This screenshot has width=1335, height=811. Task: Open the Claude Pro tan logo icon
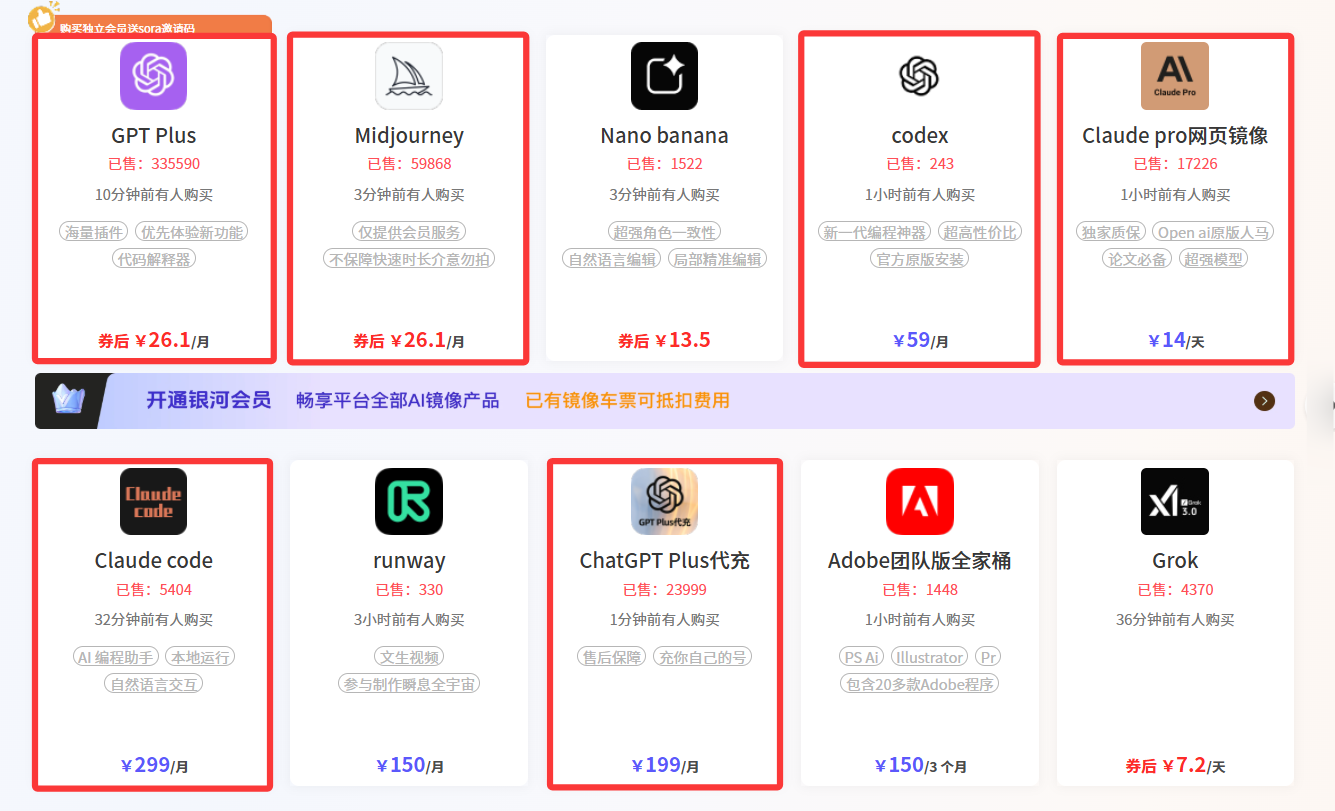[1175, 76]
